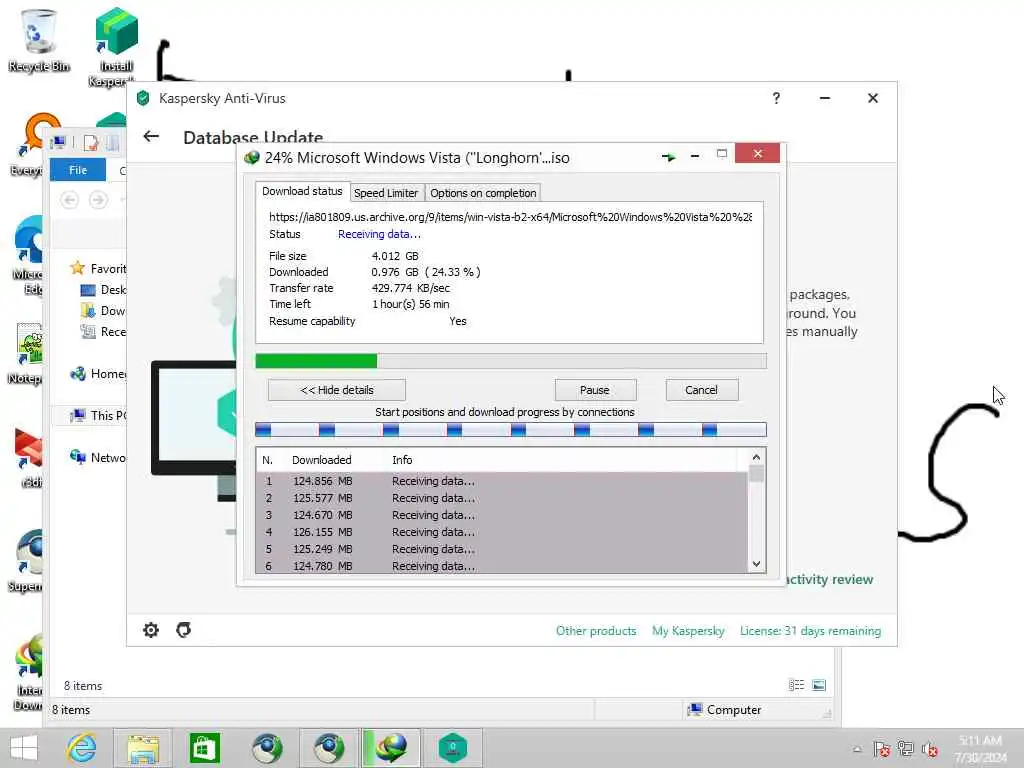Open the My Kaspersky link
Viewport: 1024px width, 768px height.
point(688,631)
